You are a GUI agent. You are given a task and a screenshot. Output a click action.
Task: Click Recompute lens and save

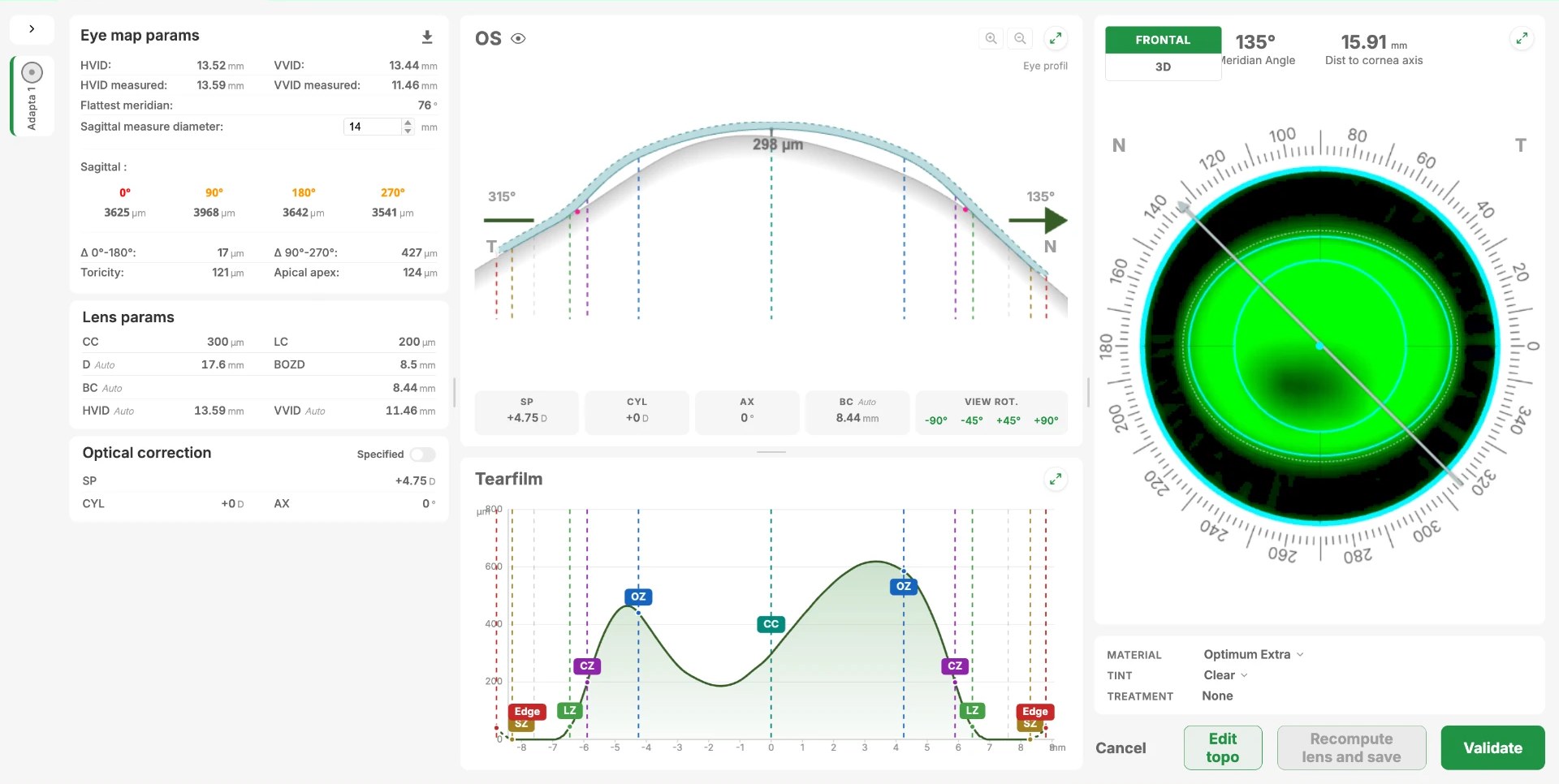click(x=1351, y=747)
